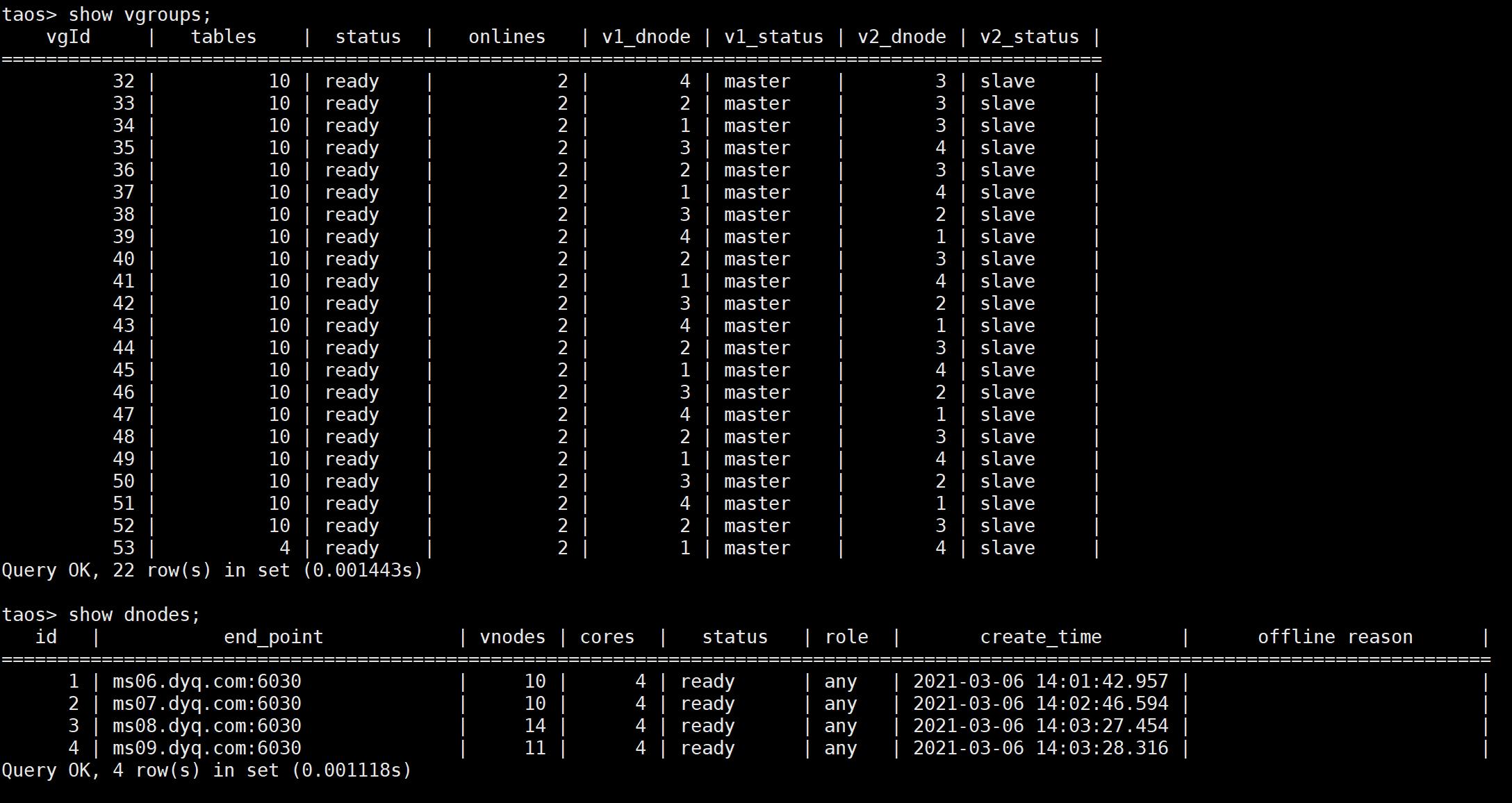1512x803 pixels.
Task: Click the v1_dnode column header
Action: 647,36
